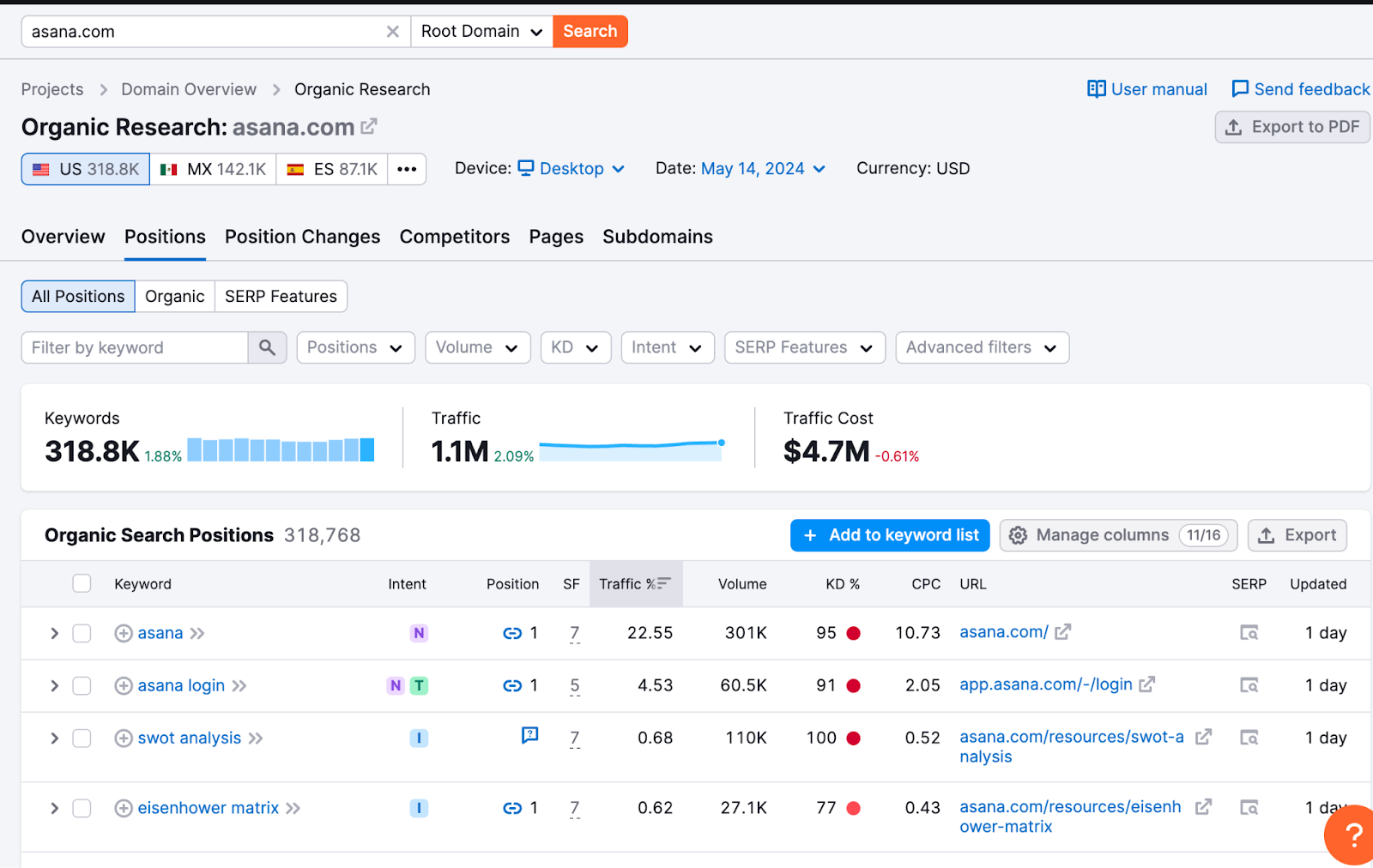Viewport: 1373px width, 868px height.
Task: Click the Traffic trend line chart
Action: [x=632, y=449]
